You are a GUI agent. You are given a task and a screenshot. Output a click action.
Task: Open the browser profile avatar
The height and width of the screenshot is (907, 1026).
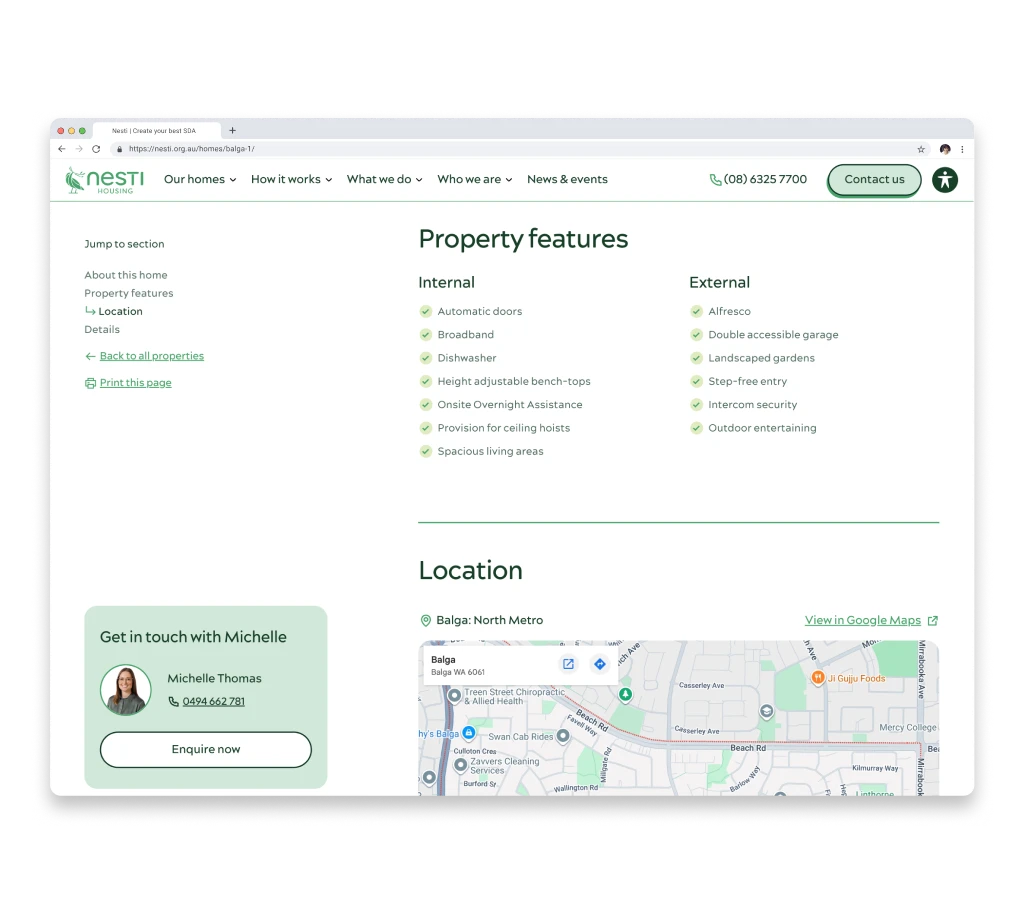click(x=945, y=149)
